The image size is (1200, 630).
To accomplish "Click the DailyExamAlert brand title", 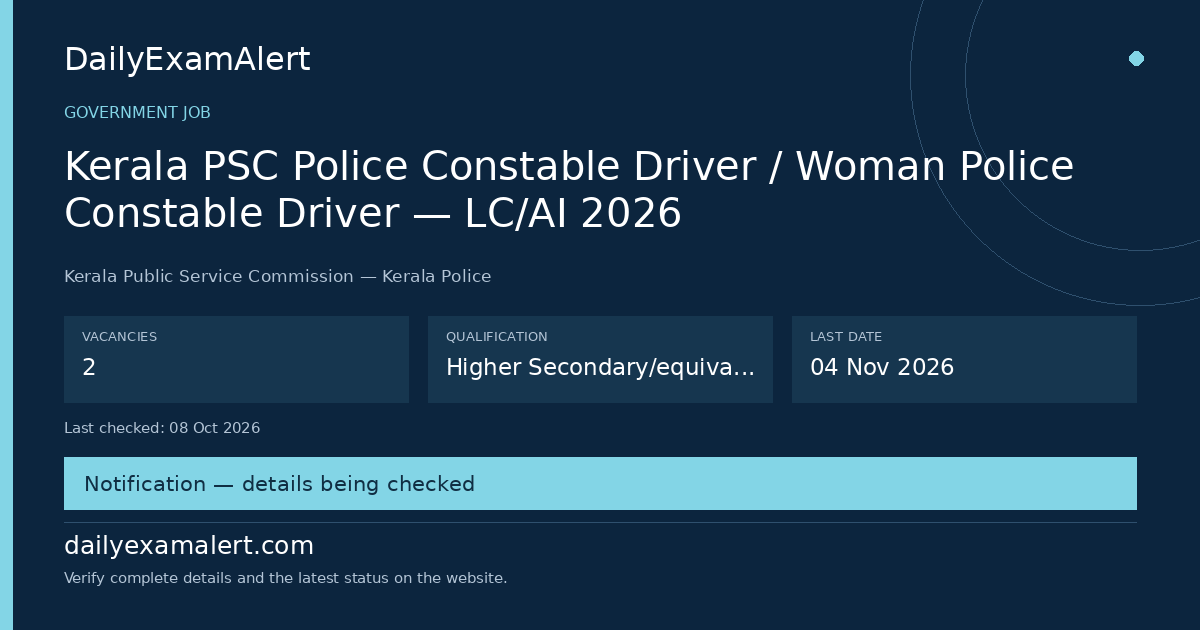I will 187,60.
